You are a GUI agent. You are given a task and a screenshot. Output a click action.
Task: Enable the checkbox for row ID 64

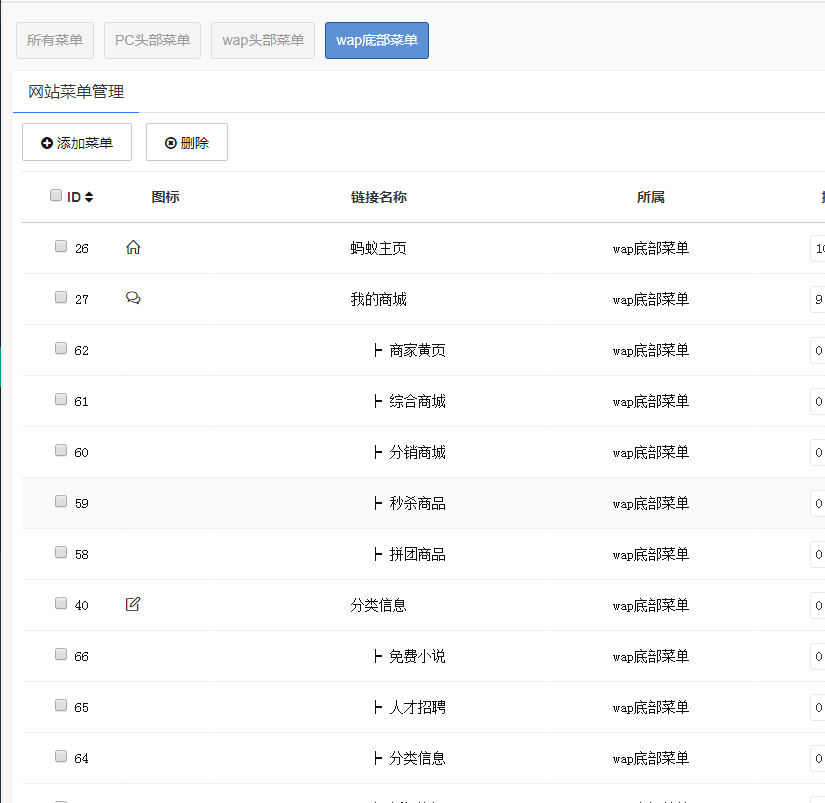pyautogui.click(x=61, y=756)
